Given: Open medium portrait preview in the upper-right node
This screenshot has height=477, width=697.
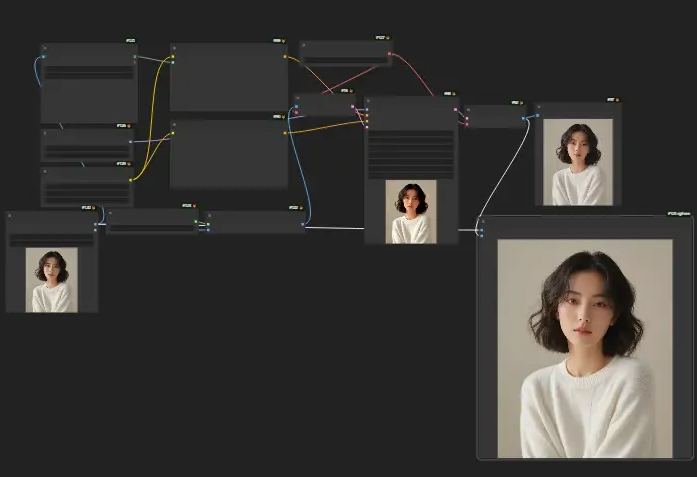Looking at the screenshot, I should pyautogui.click(x=578, y=162).
